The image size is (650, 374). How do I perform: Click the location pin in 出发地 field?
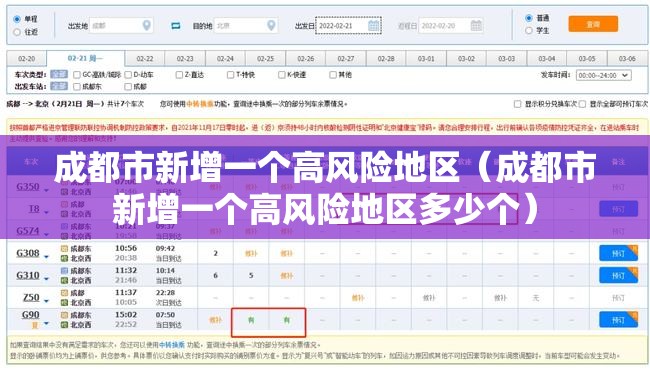[x=146, y=25]
